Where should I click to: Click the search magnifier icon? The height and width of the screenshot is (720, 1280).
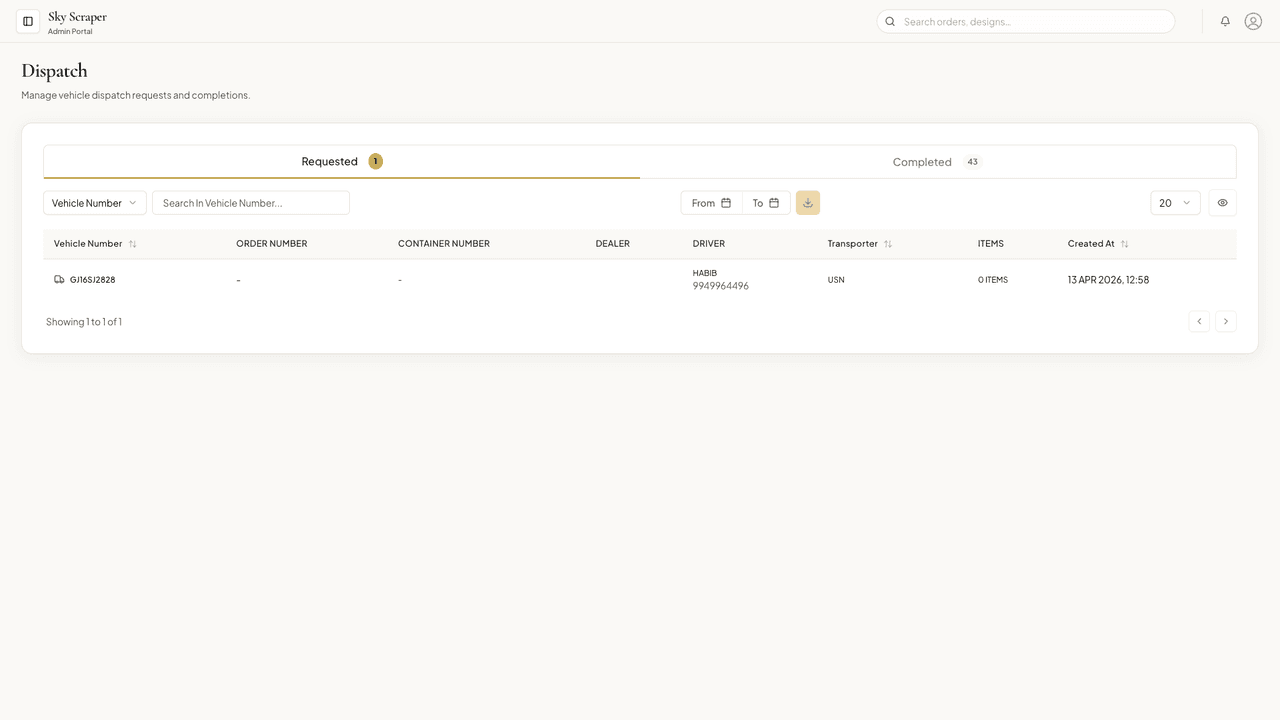click(890, 21)
